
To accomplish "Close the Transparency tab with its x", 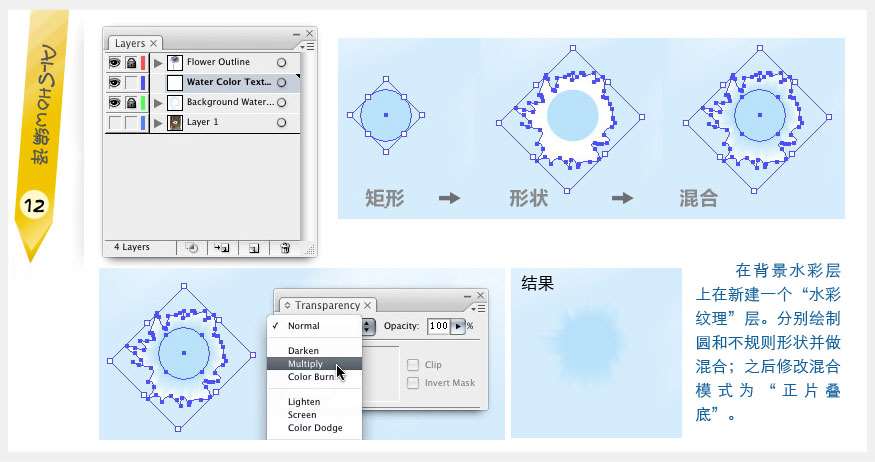I will point(367,306).
